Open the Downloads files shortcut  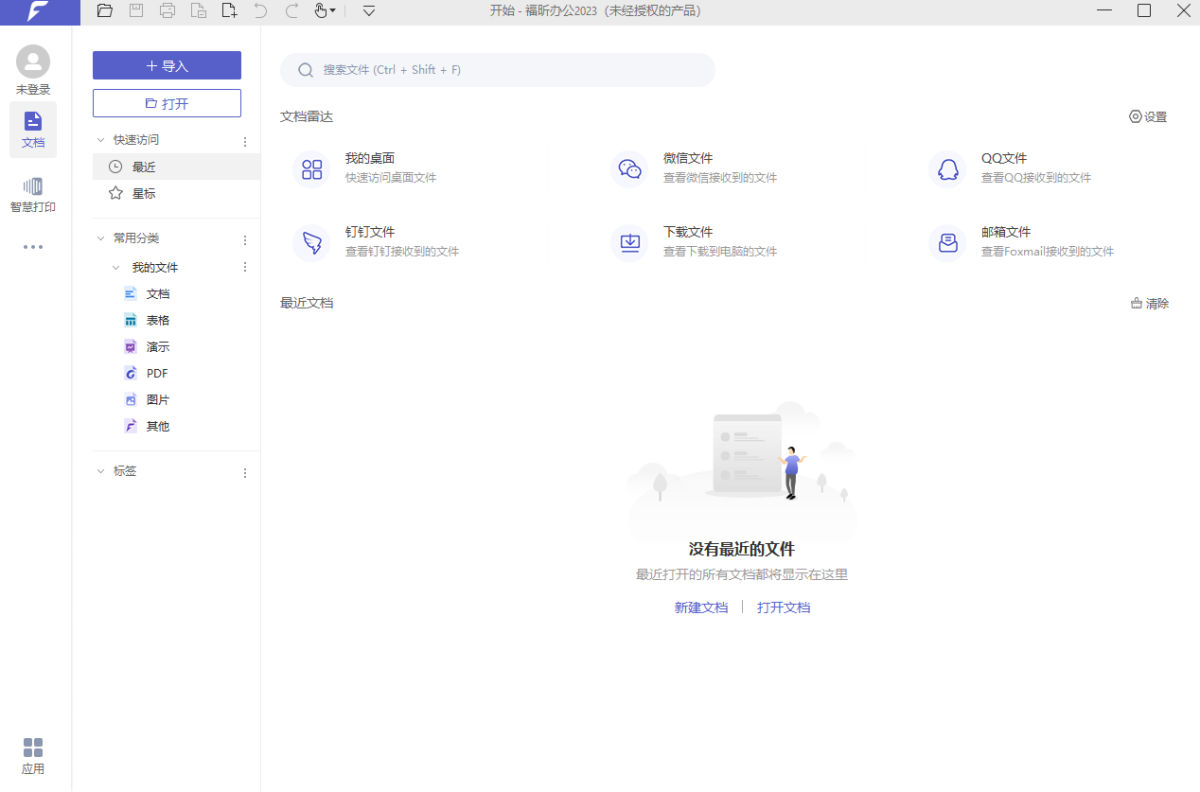pyautogui.click(x=690, y=241)
